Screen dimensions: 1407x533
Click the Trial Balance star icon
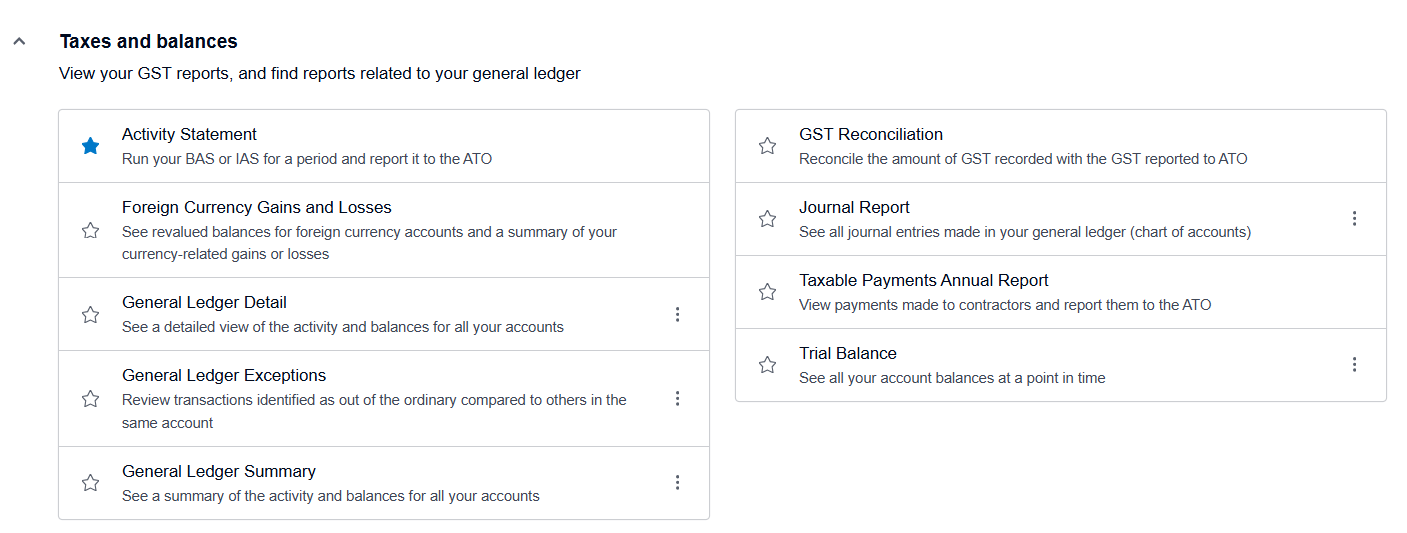point(767,365)
